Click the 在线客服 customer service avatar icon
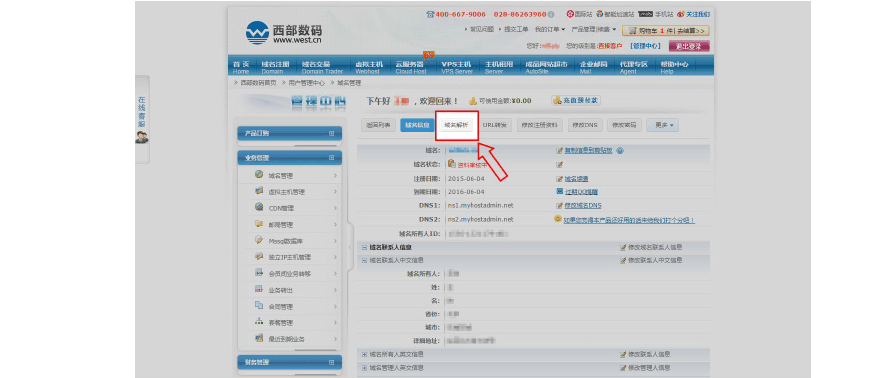This screenshot has width=893, height=378. pos(142,137)
